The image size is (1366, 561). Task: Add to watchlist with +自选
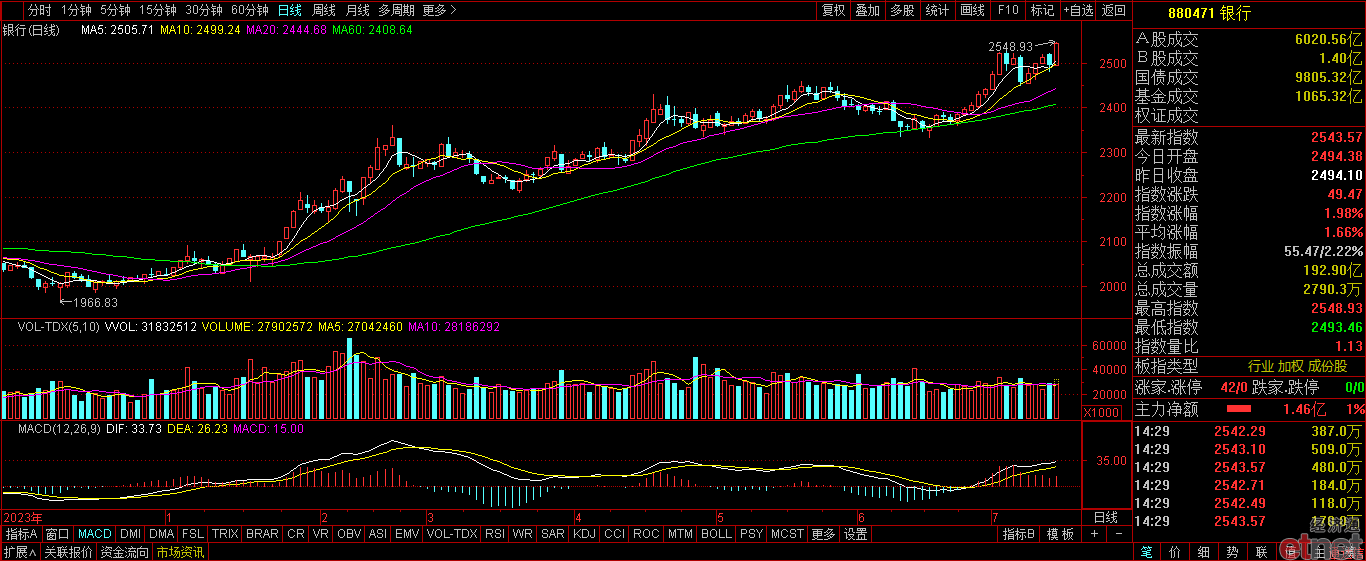coord(1077,10)
